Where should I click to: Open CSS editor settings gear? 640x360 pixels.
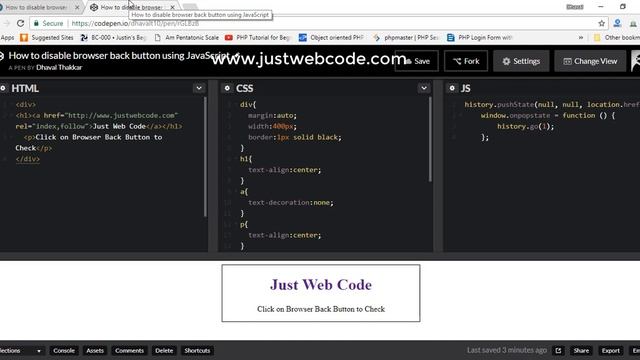point(227,88)
